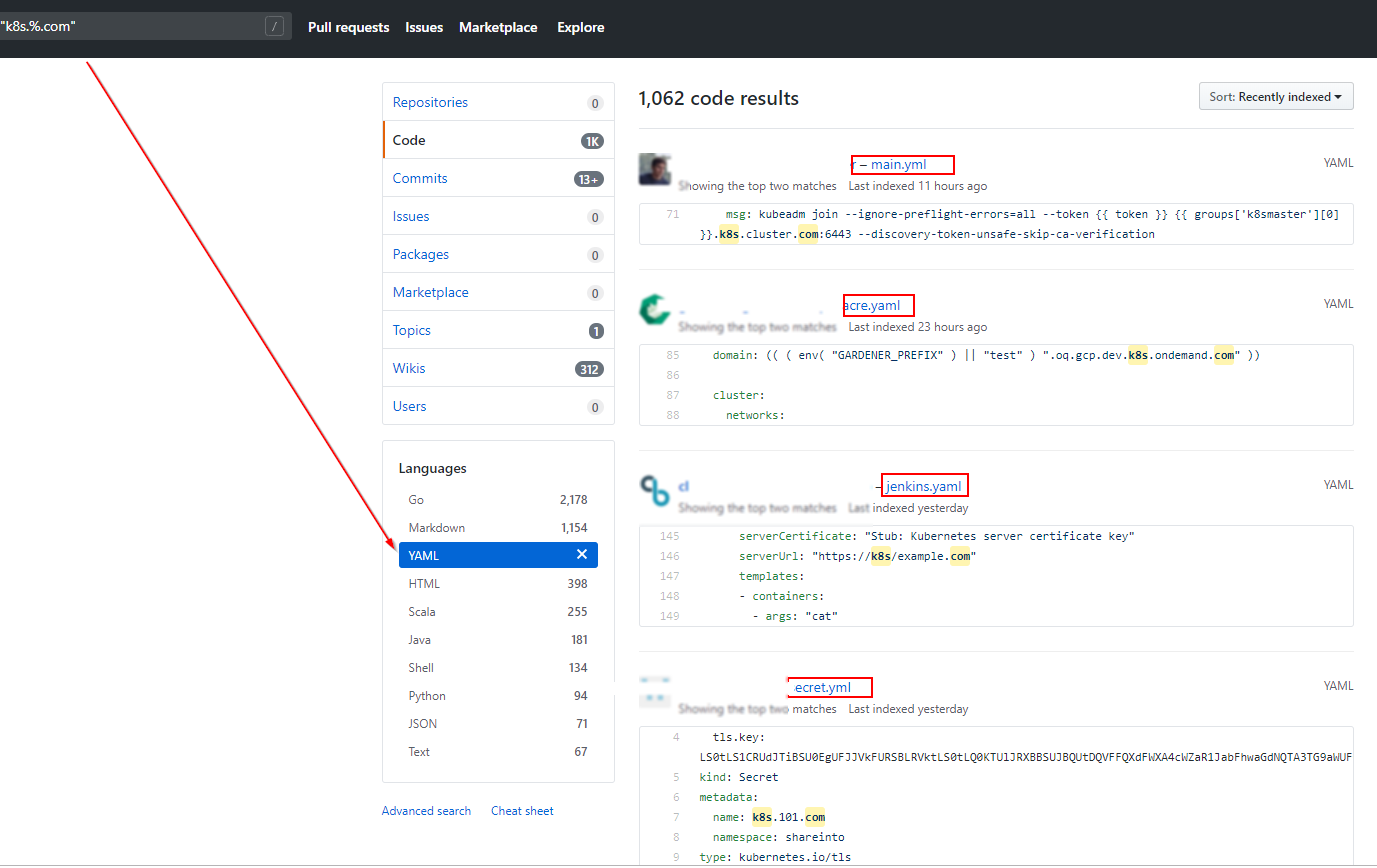This screenshot has height=868, width=1377.
Task: Click Last indexed 23 hours ago text
Action: click(918, 327)
